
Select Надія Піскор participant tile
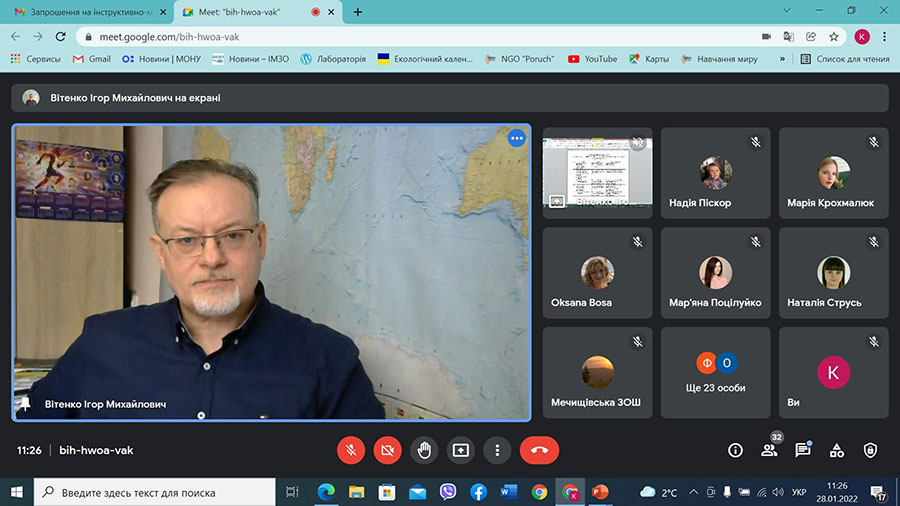coord(716,173)
